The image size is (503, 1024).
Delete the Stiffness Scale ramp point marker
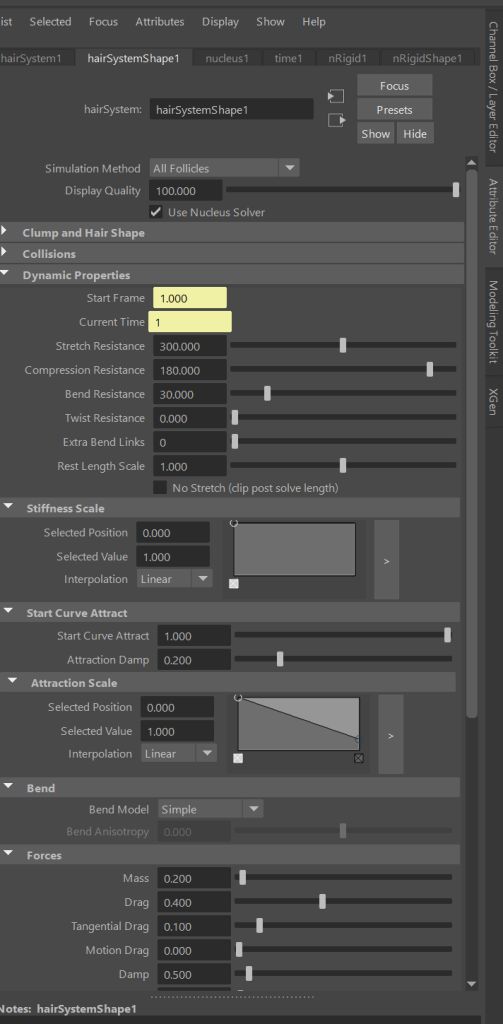(x=234, y=583)
